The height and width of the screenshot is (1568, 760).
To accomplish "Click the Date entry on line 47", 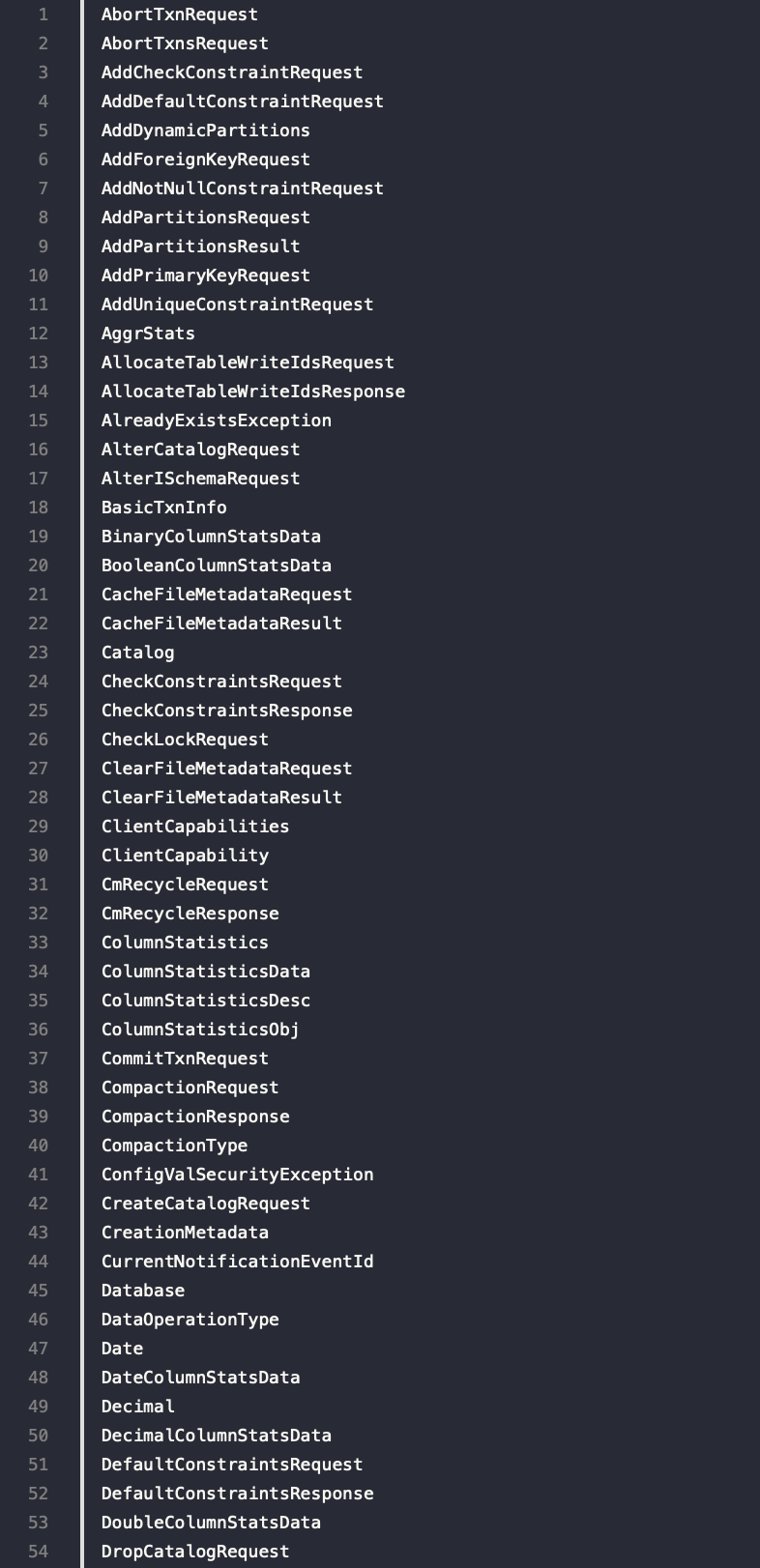I will click(x=122, y=1349).
